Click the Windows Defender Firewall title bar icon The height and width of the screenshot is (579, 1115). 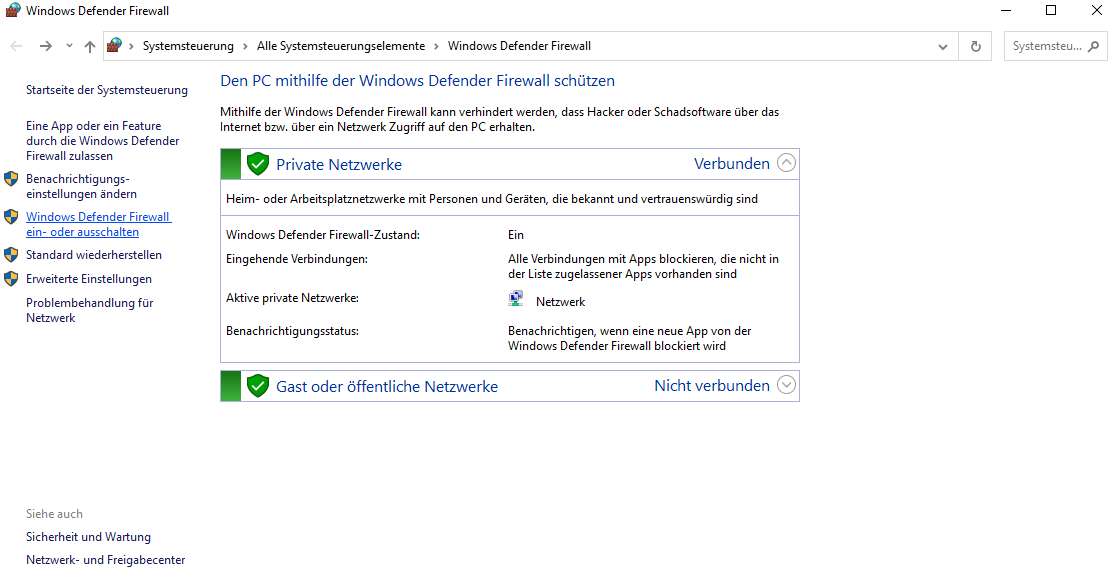tap(13, 11)
